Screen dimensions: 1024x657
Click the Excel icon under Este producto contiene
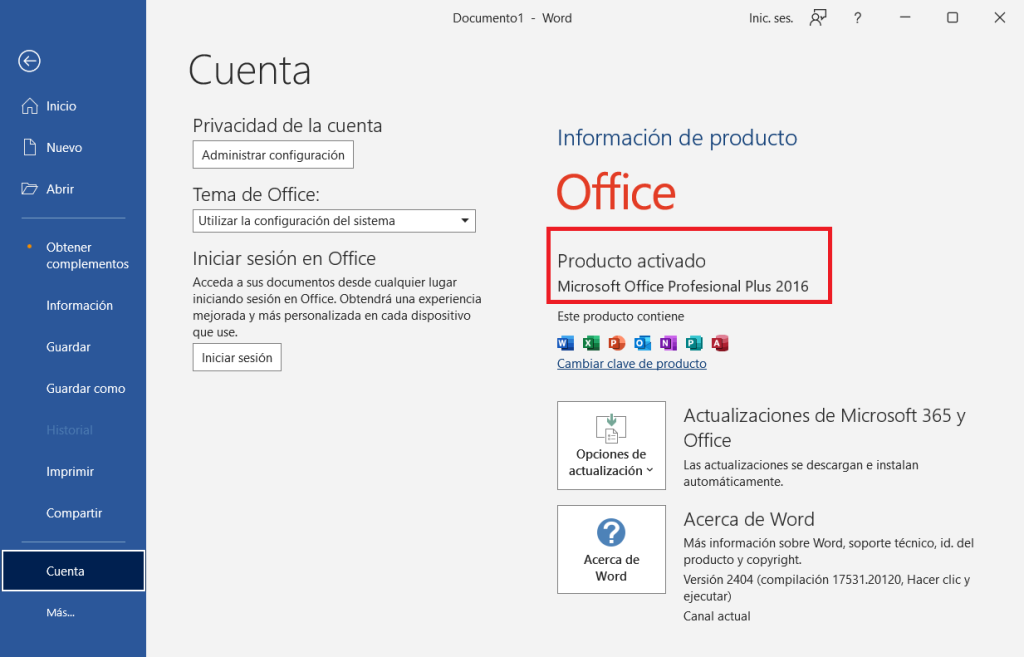pyautogui.click(x=591, y=343)
